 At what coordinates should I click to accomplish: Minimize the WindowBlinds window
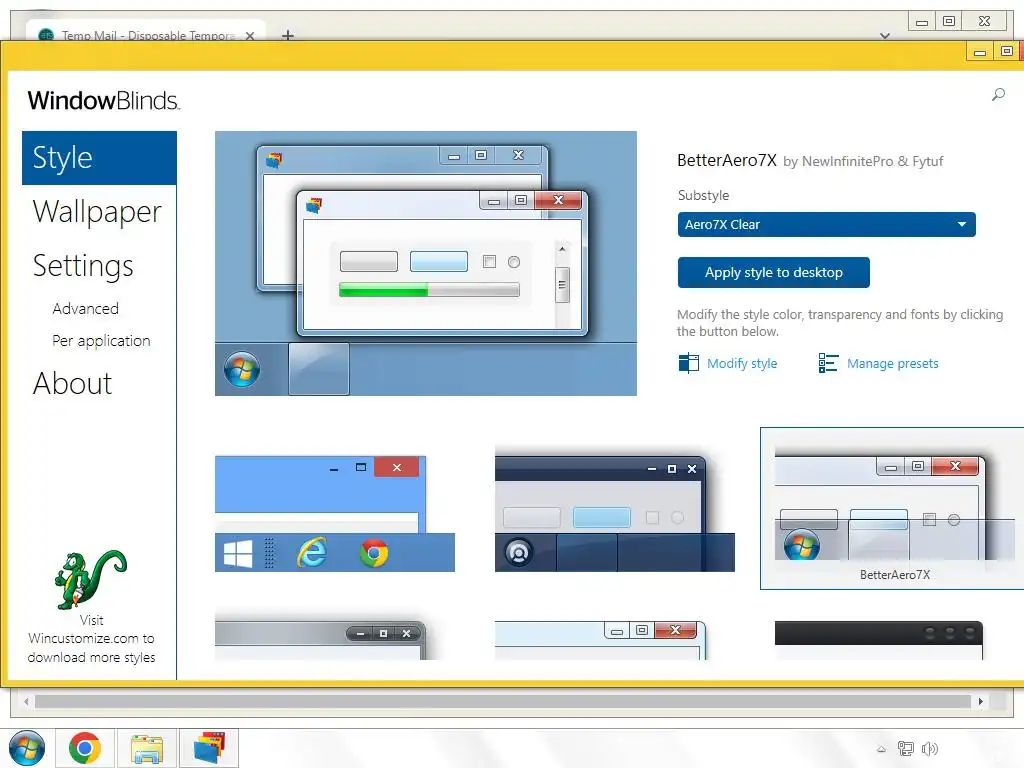click(980, 52)
